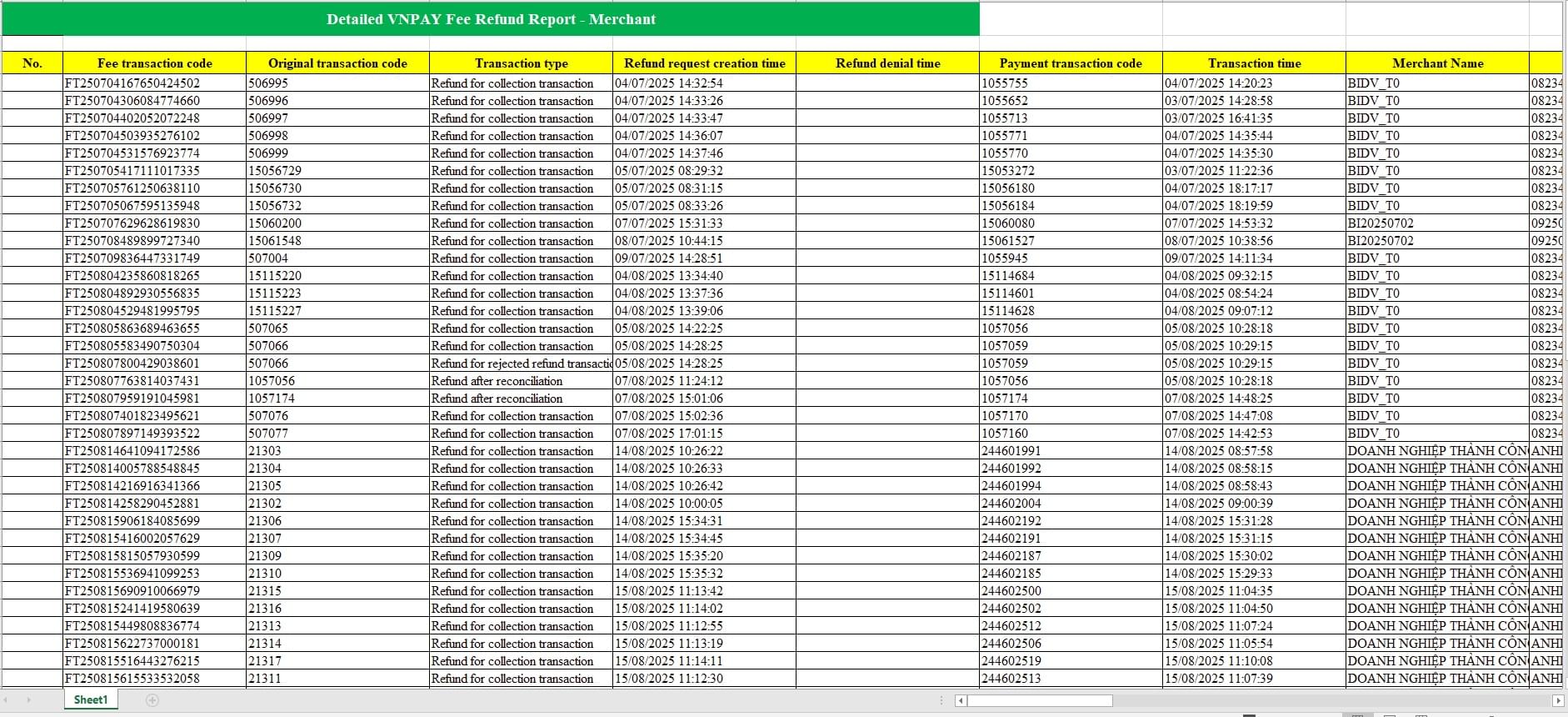Select the 'Refund denial time' column header
The image size is (1568, 717).
coord(887,63)
